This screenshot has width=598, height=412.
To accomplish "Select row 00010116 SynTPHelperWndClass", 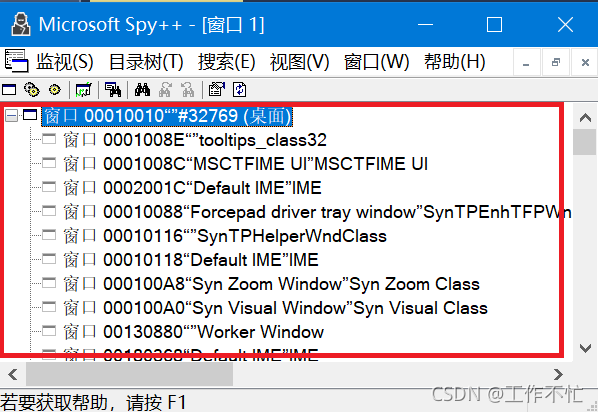I will (225, 236).
